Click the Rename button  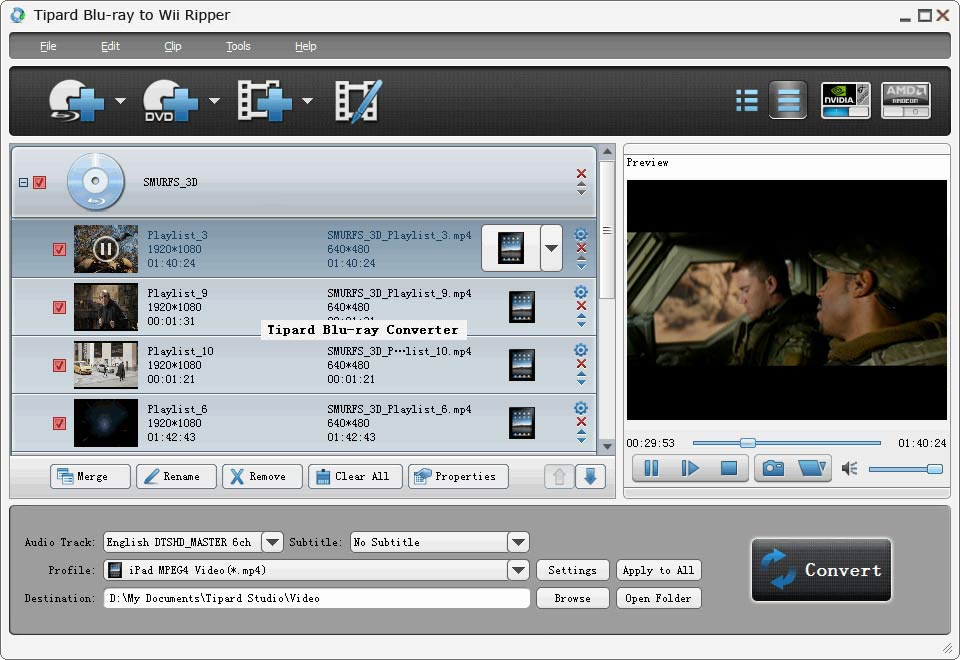click(176, 476)
